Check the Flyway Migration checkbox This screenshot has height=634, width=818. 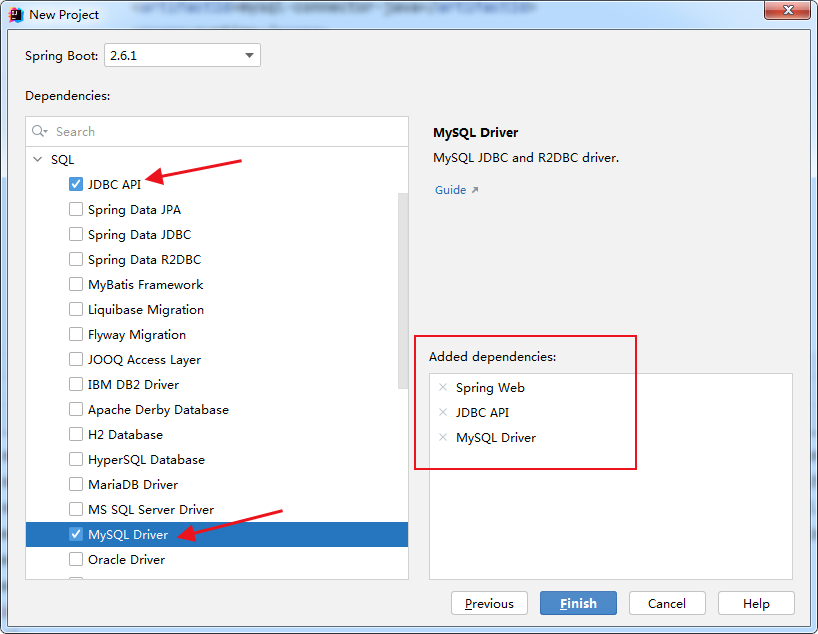coord(76,334)
